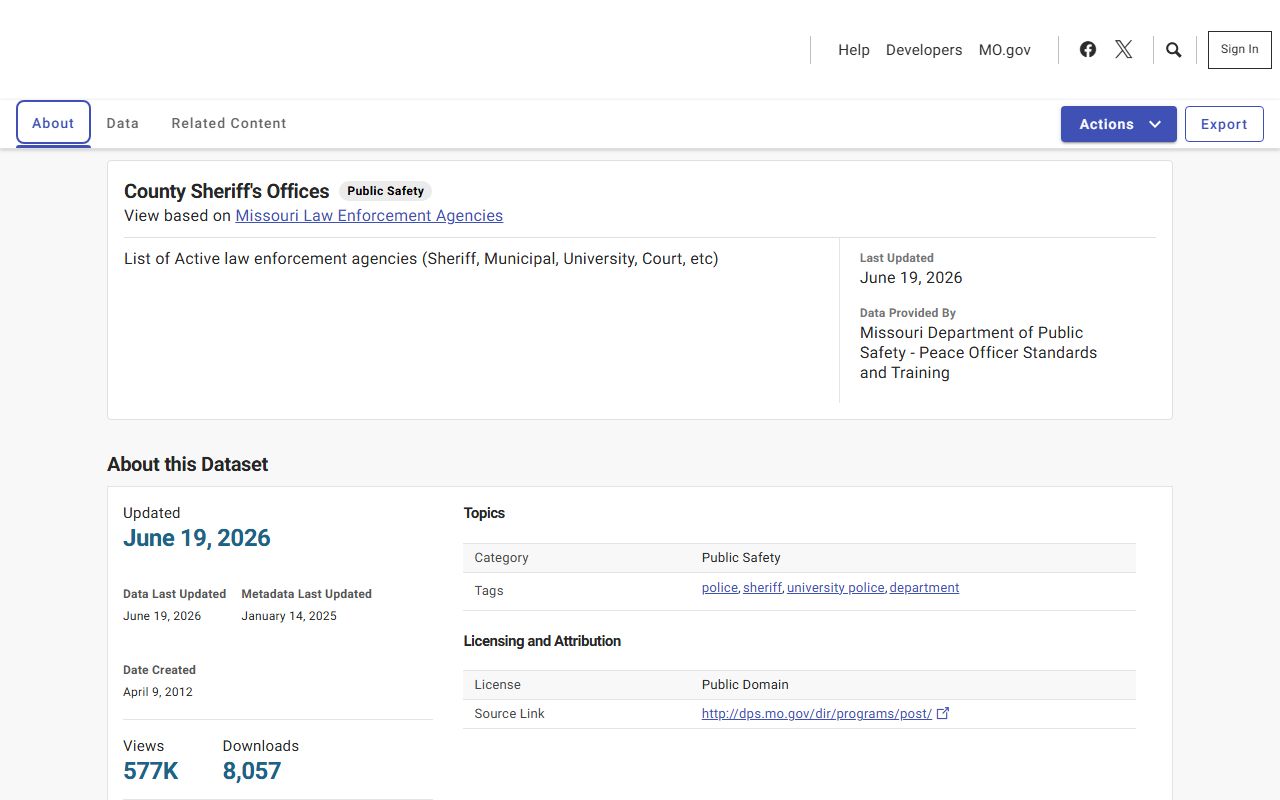Click the Public Safety category badge
Image resolution: width=1280 pixels, height=800 pixels.
(x=386, y=191)
